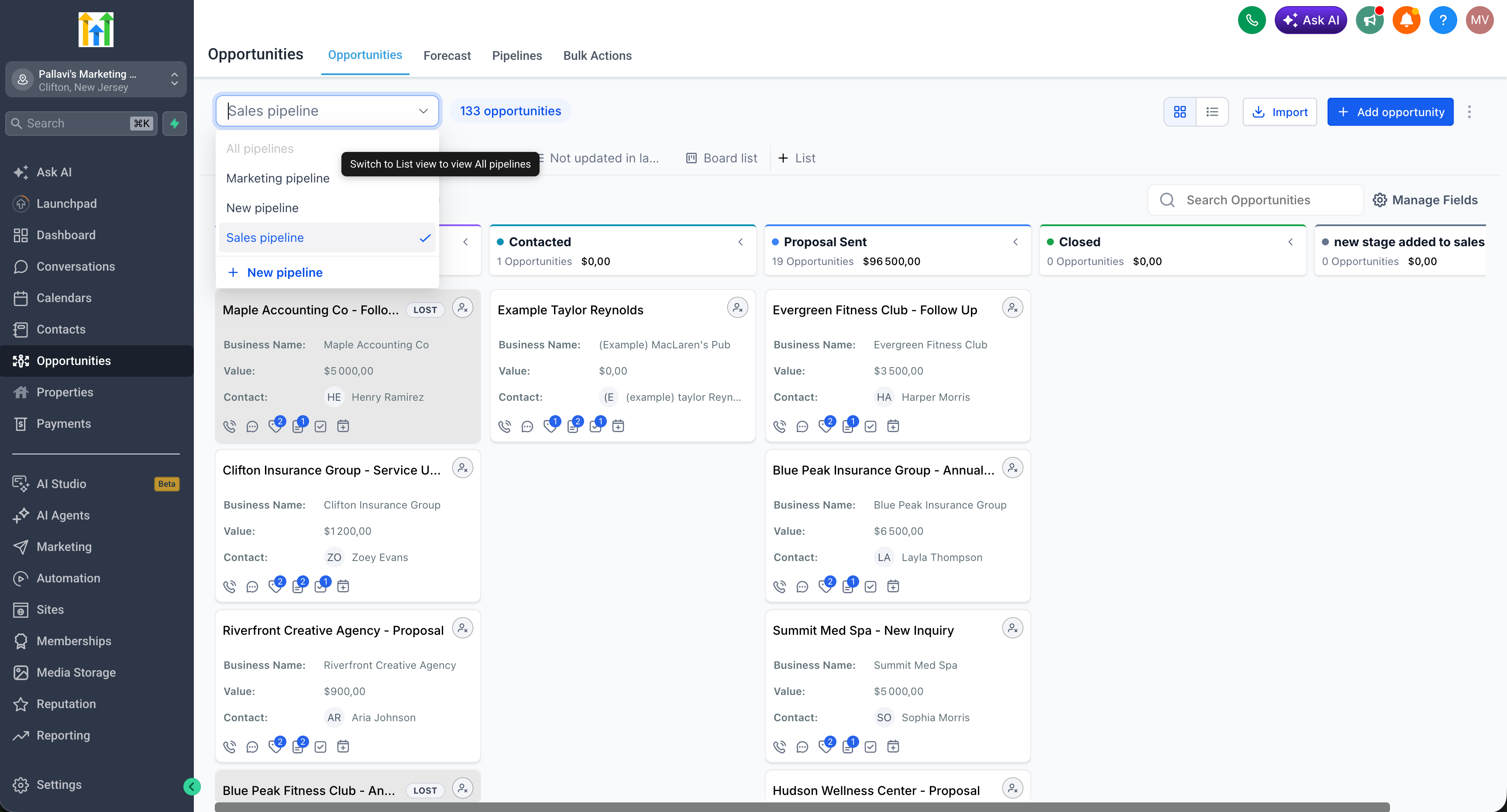Assign owner on Blue Peak Insurance Group card

[x=1013, y=468]
